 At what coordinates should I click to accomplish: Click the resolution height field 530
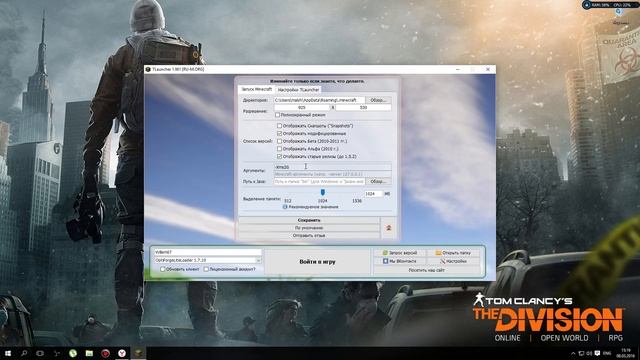point(363,107)
